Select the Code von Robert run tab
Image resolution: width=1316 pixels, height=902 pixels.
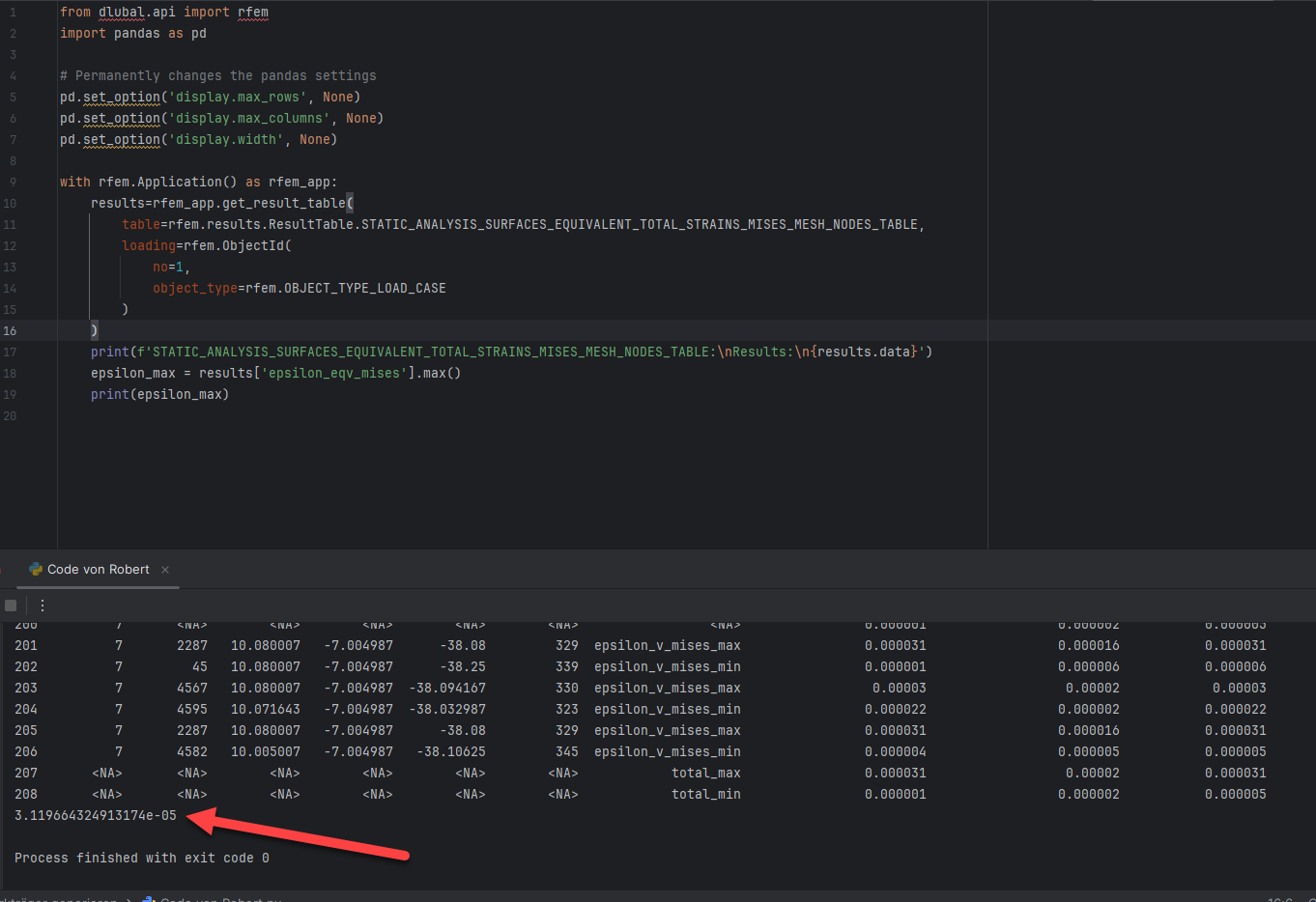click(98, 570)
